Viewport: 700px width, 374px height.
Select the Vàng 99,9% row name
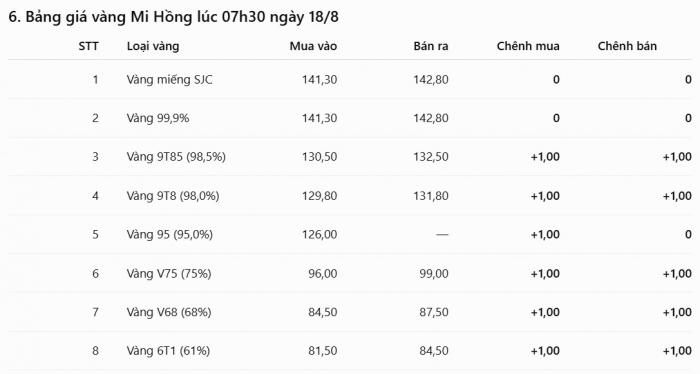point(158,118)
